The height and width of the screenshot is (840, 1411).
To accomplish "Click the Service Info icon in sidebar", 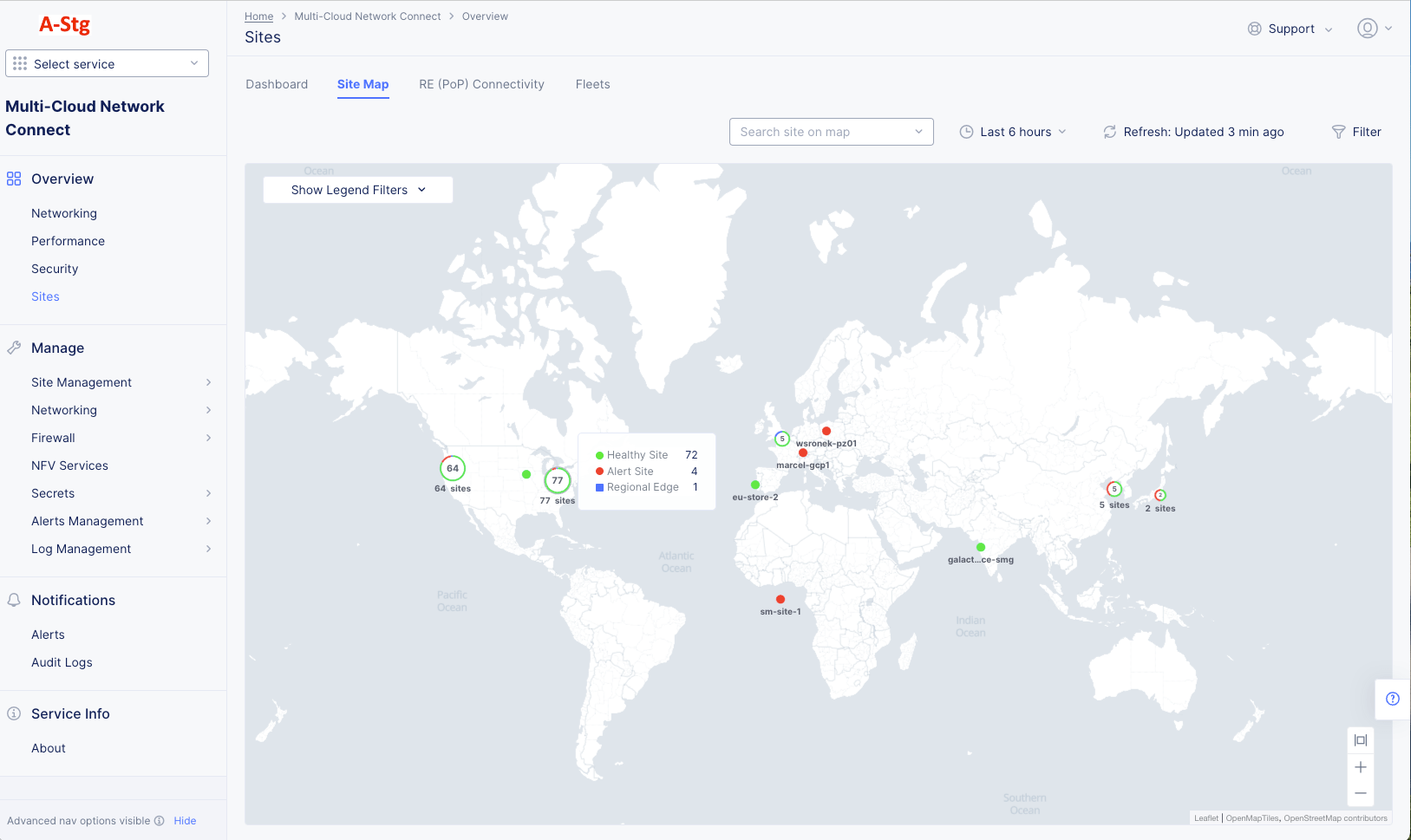I will (13, 713).
